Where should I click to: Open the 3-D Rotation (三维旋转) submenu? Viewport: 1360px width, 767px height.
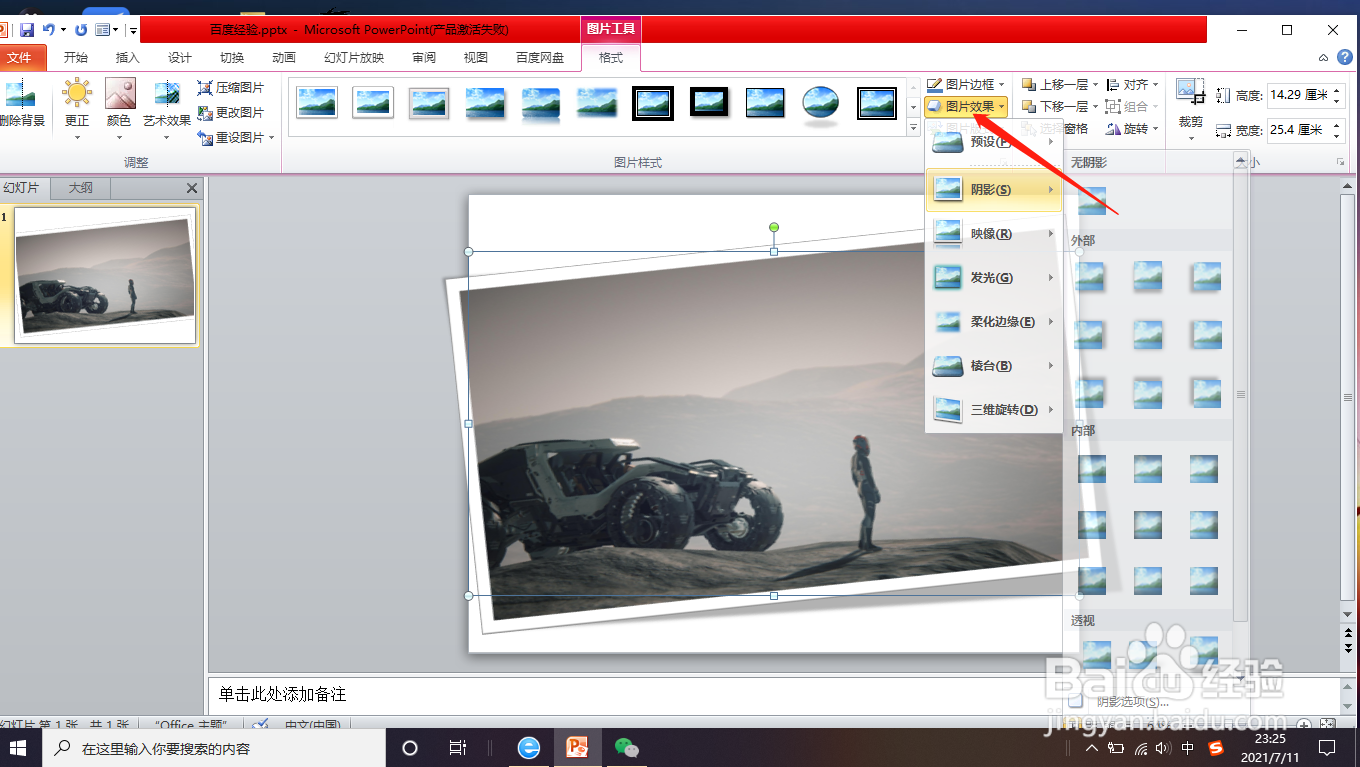(x=994, y=410)
